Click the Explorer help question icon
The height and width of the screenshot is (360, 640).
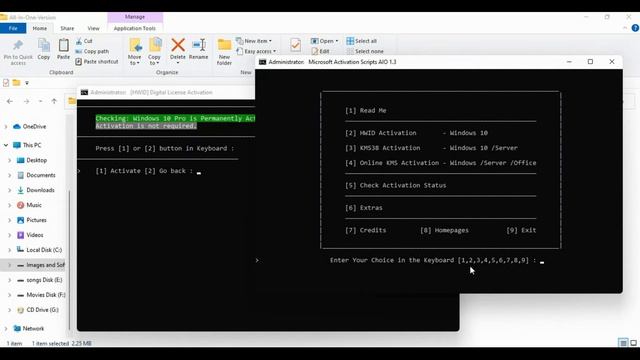[635, 28]
